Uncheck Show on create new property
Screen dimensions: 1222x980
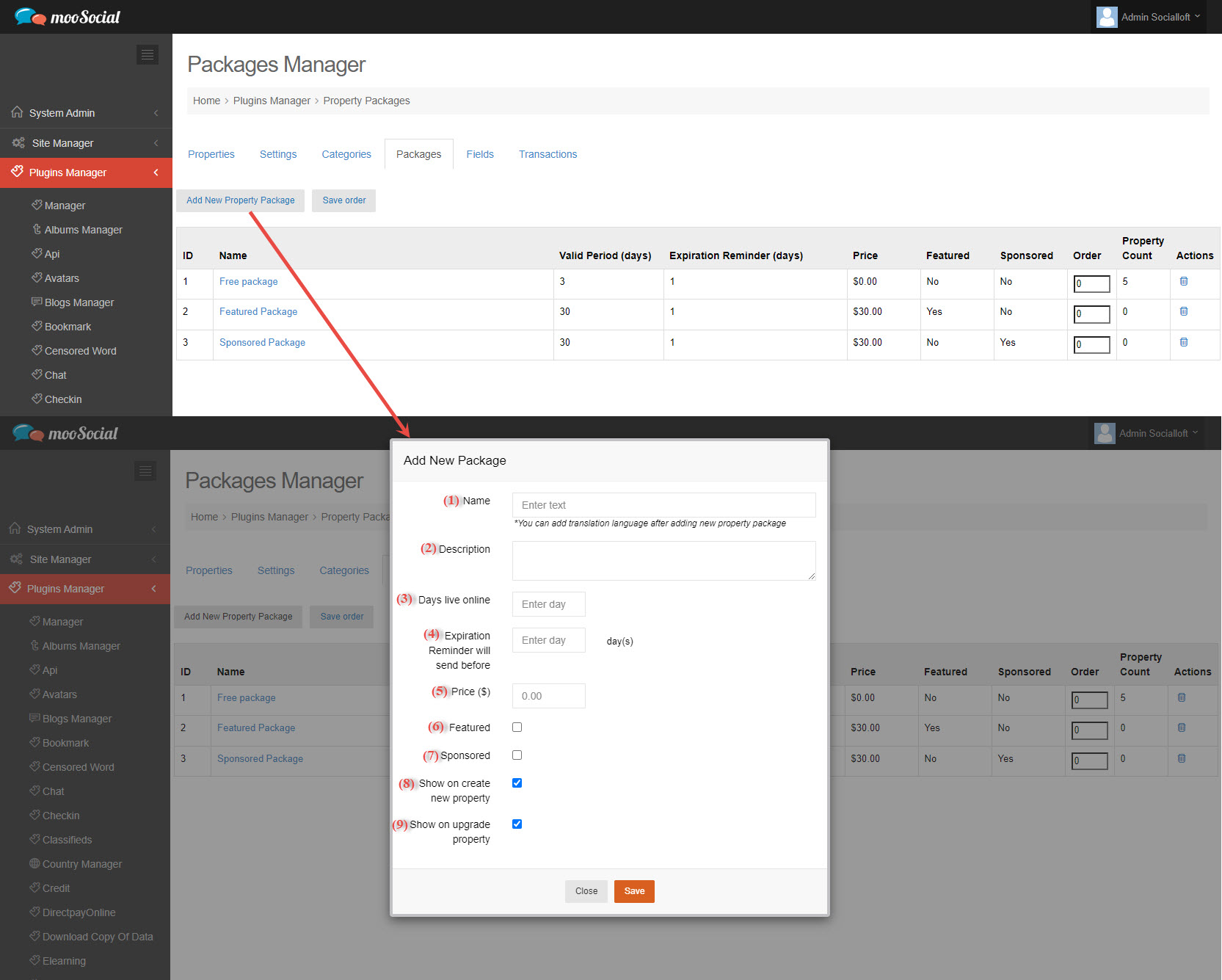[x=517, y=783]
